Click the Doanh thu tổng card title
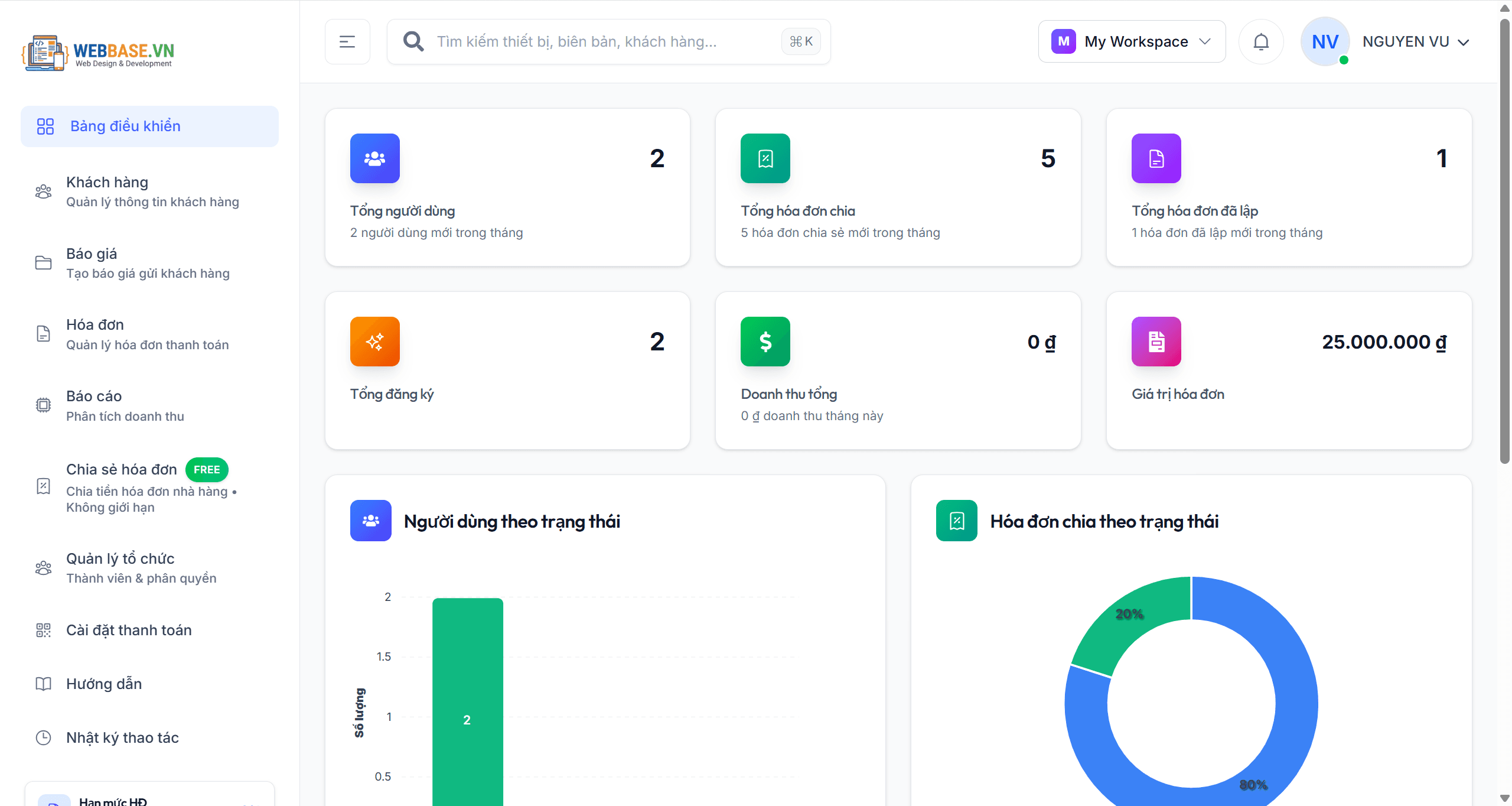Screen dimensions: 1512x806 [x=789, y=394]
